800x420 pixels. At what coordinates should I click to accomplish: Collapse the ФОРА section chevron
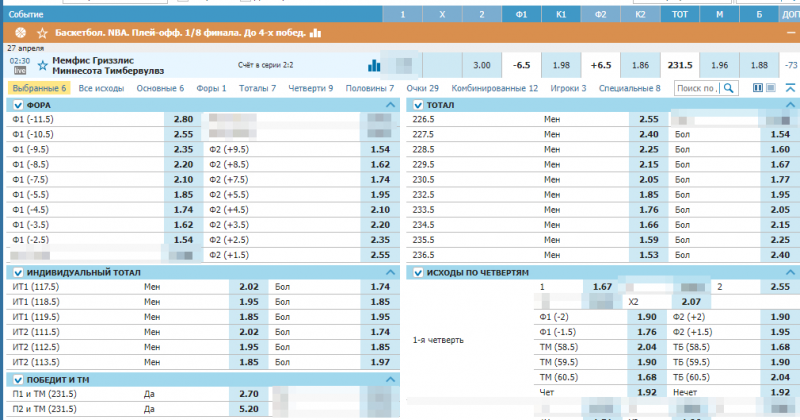tap(390, 105)
